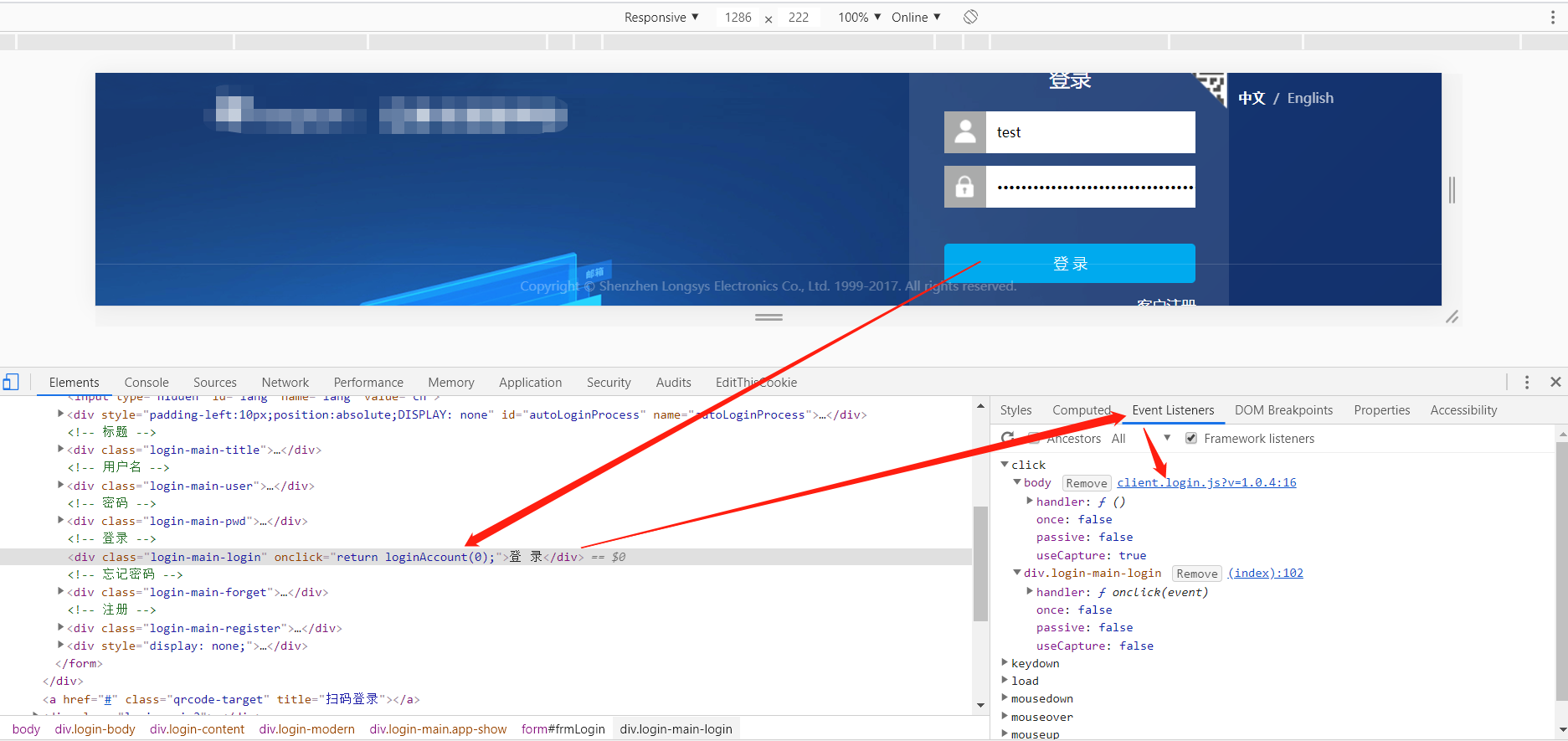Expand the login-main-pwd div node
Viewport: 1568px width, 741px height.
tap(60, 520)
